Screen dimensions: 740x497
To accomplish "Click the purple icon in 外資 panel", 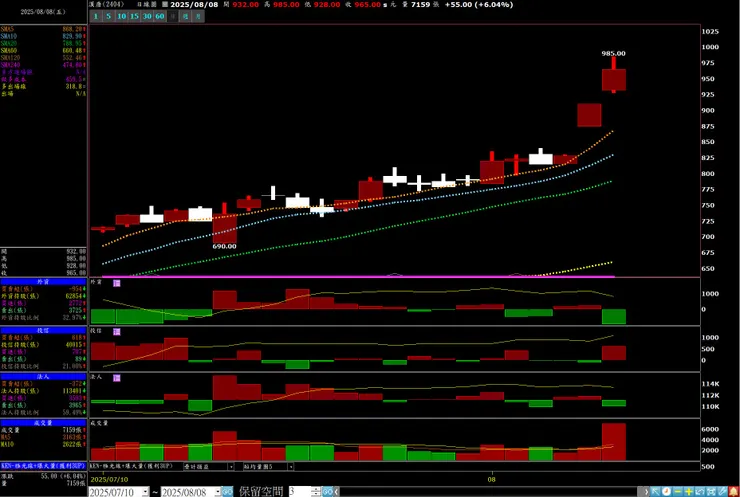I will [117, 283].
